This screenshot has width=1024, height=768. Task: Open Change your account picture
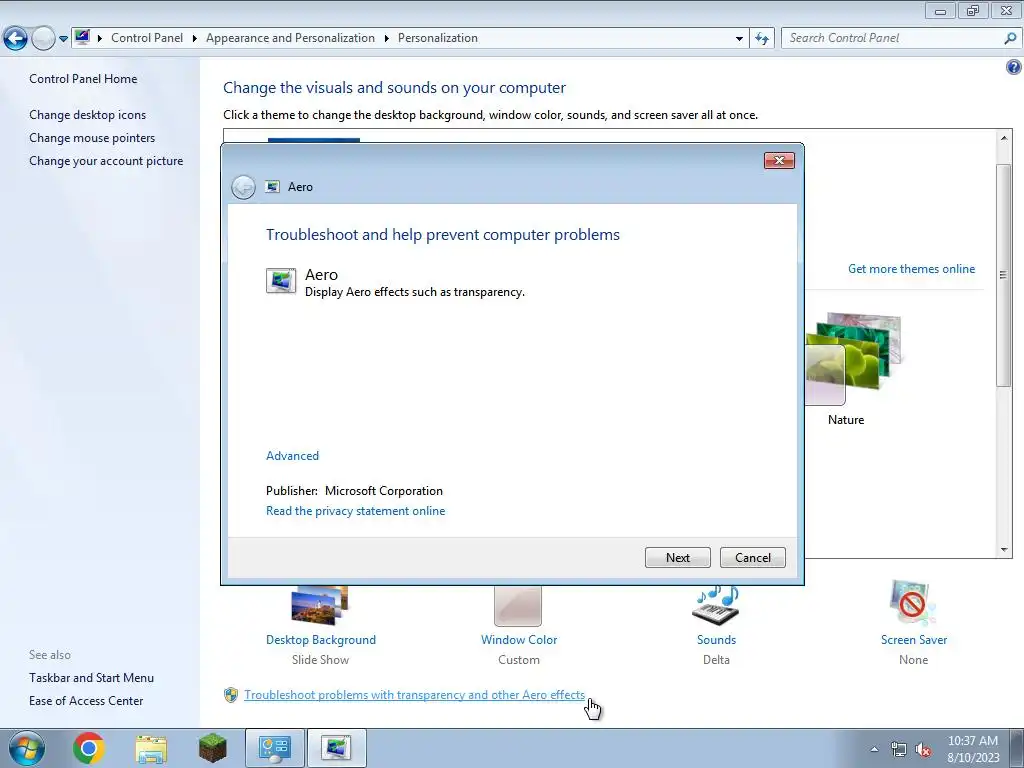click(x=106, y=161)
